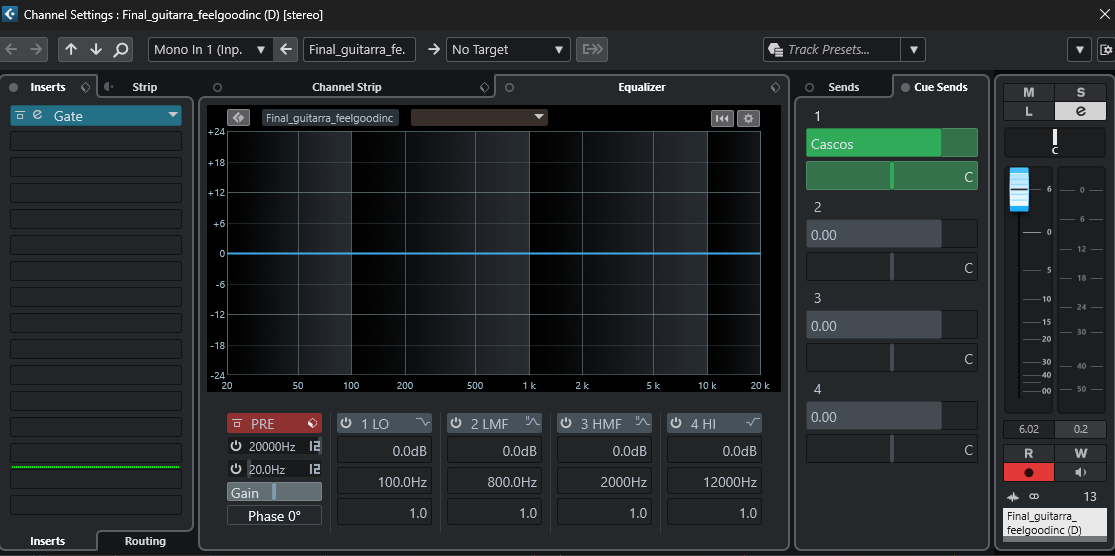Screen dimensions: 1115x556
Task: Open the Gate insert plugin dropdown arrow
Action: (173, 115)
